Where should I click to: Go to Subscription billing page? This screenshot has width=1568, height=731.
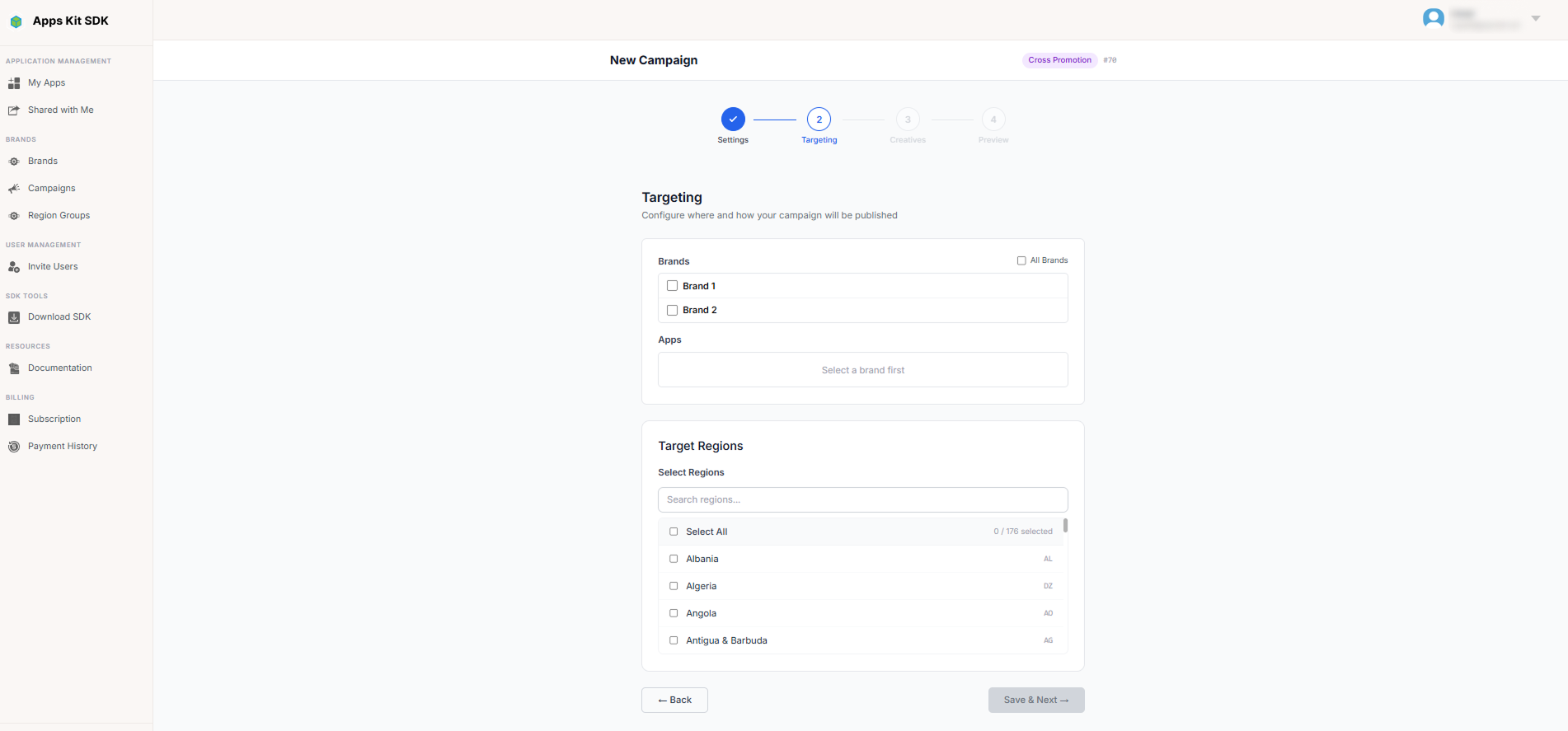point(54,419)
